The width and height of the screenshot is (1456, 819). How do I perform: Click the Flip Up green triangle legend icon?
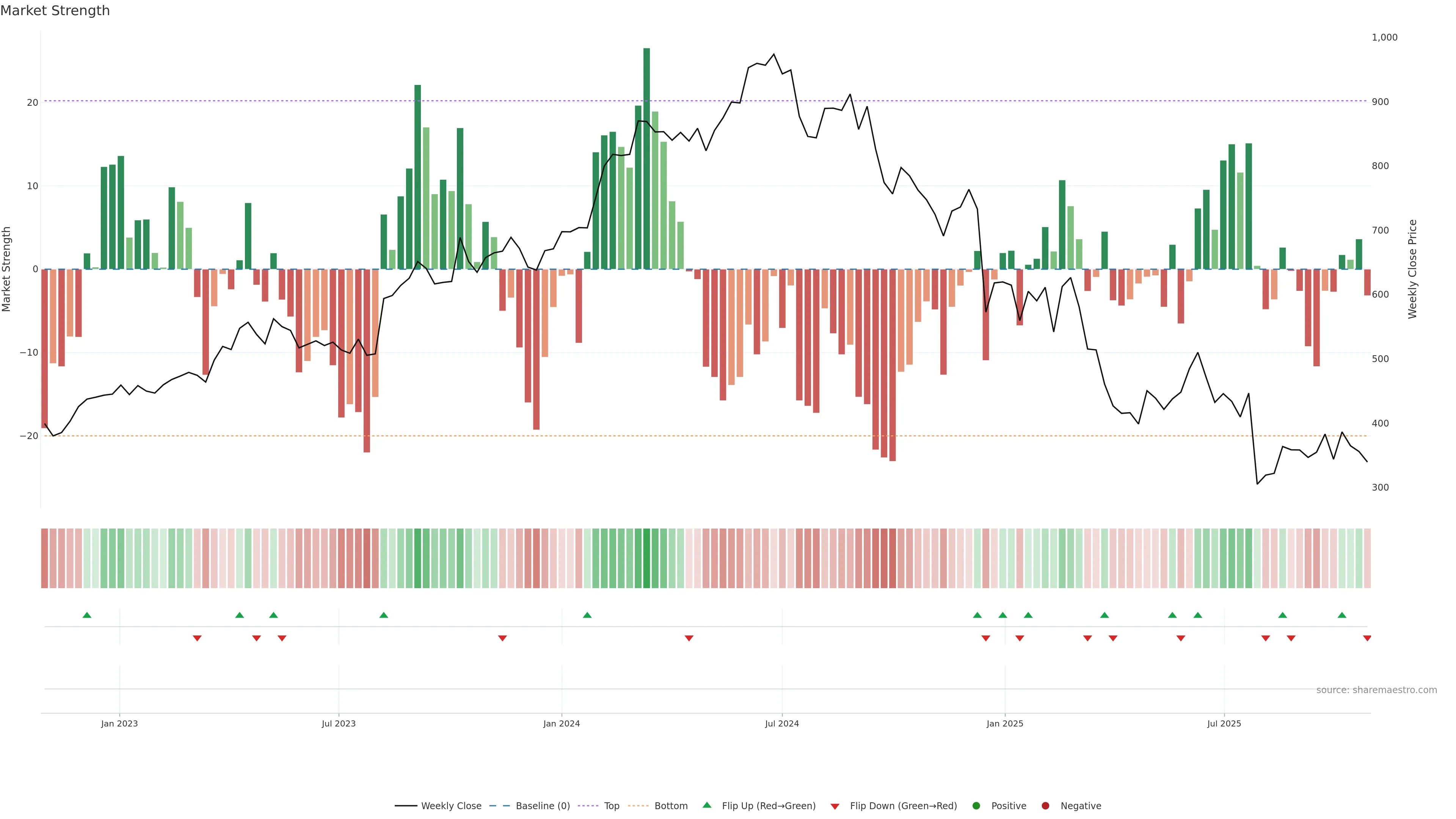(706, 805)
